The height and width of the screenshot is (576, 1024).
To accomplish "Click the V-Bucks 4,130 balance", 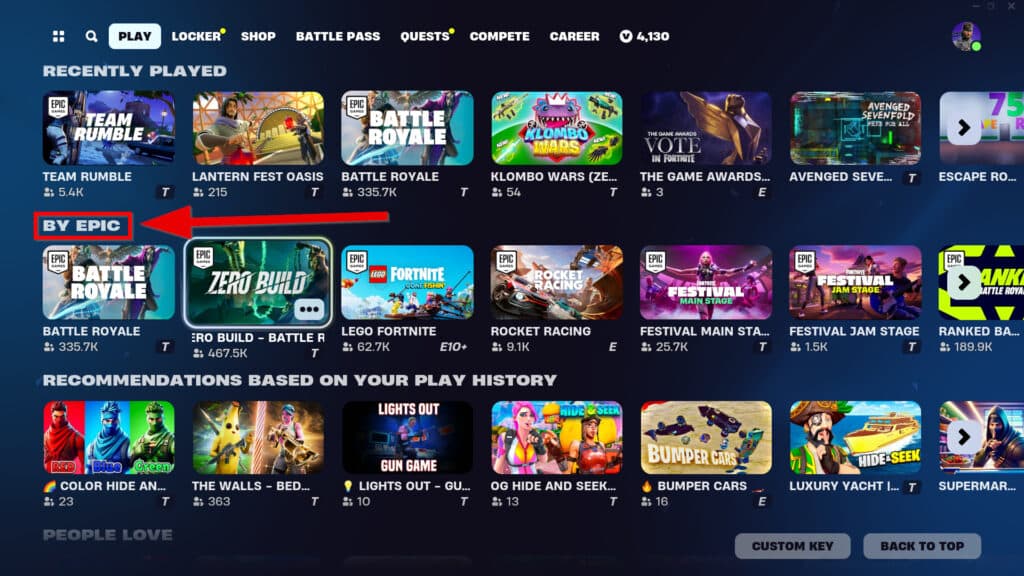I will pos(644,37).
